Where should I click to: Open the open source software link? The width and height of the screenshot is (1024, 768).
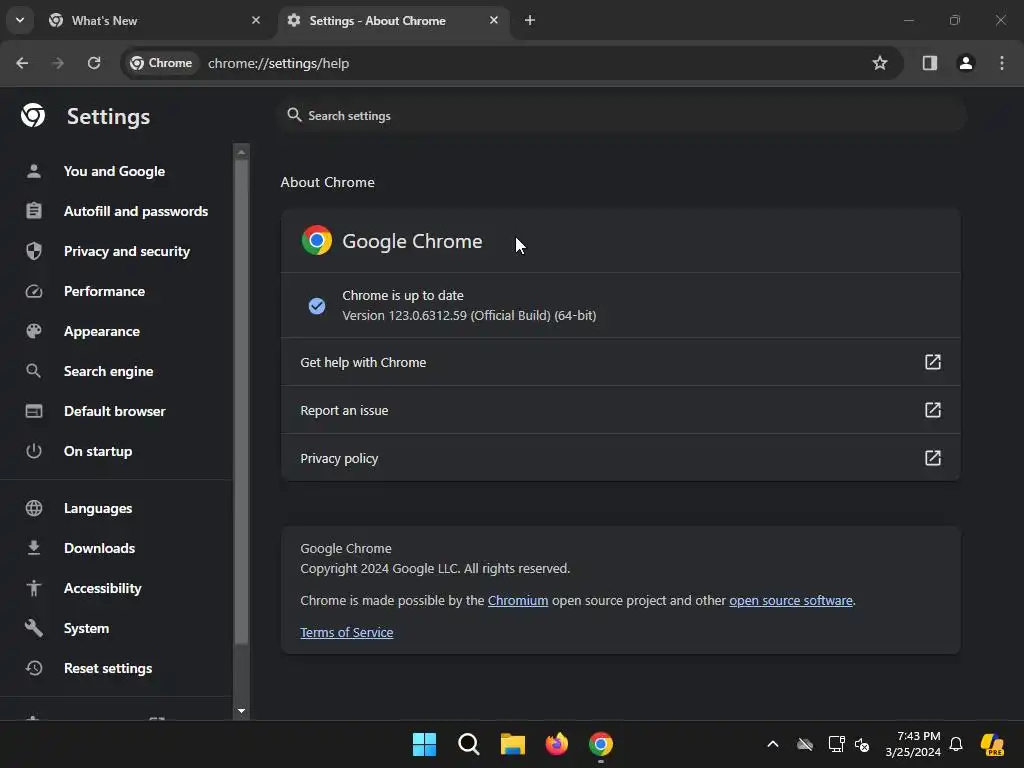(791, 601)
